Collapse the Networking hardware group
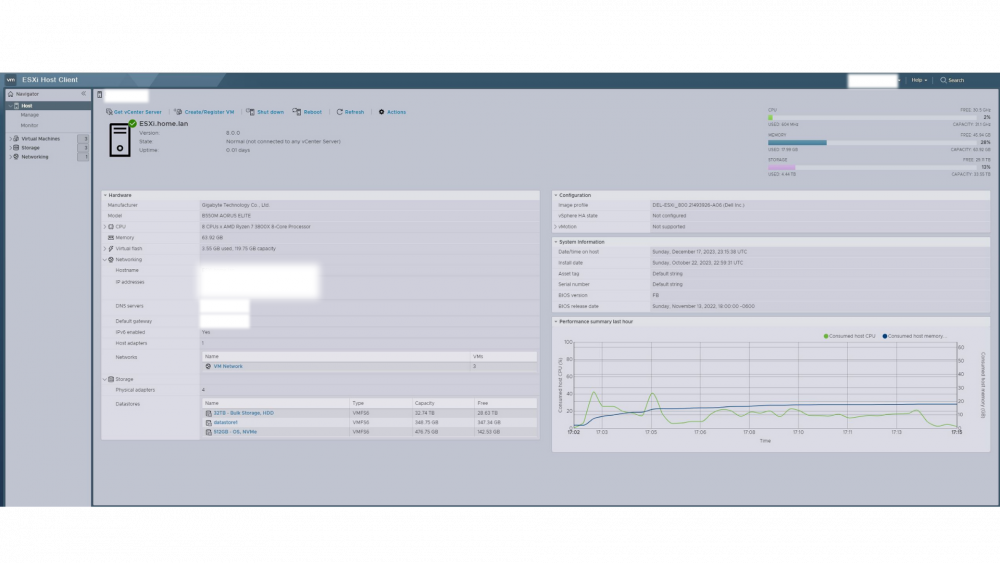 [105, 260]
